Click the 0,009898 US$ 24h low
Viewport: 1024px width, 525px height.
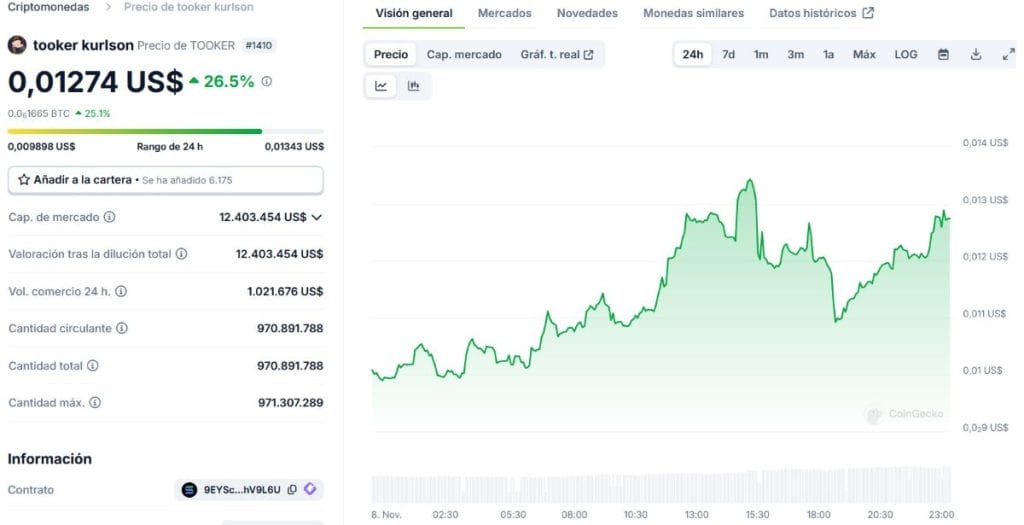tap(41, 147)
